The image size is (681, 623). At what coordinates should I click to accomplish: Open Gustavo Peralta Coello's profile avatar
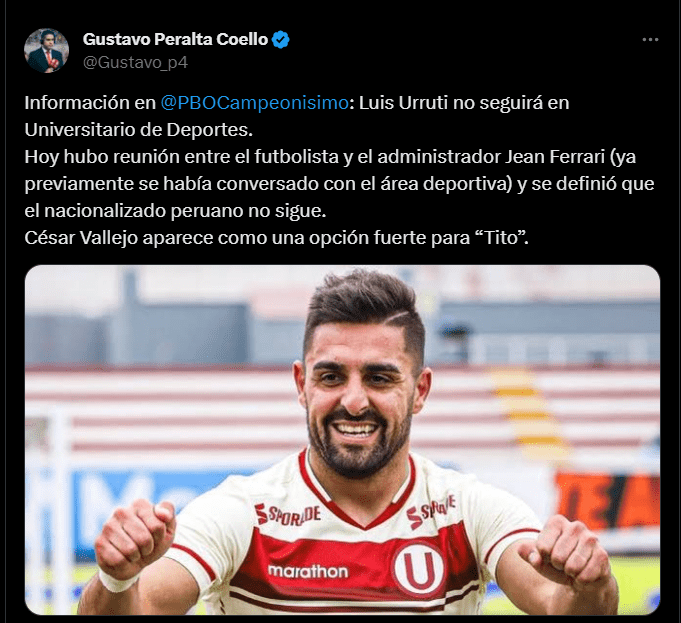(46, 50)
